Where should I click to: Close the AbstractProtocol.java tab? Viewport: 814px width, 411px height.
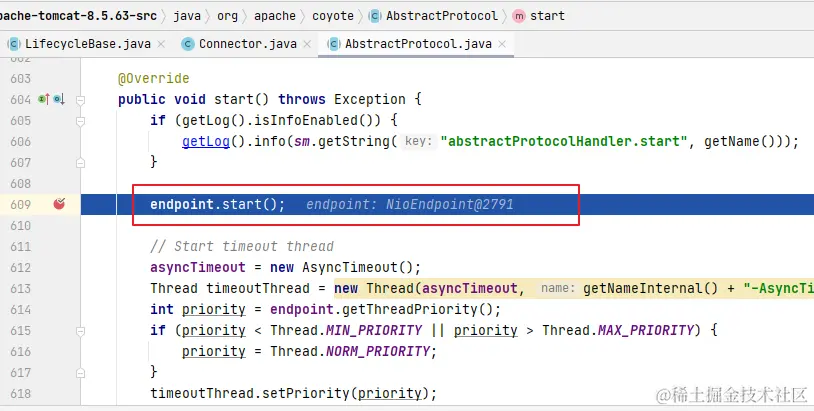502,44
